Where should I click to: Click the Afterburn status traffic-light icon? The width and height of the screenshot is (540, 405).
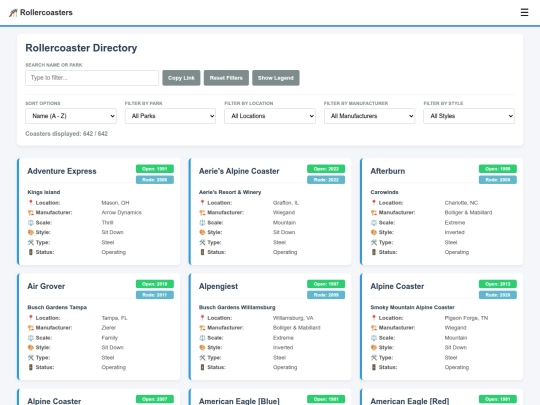(374, 252)
